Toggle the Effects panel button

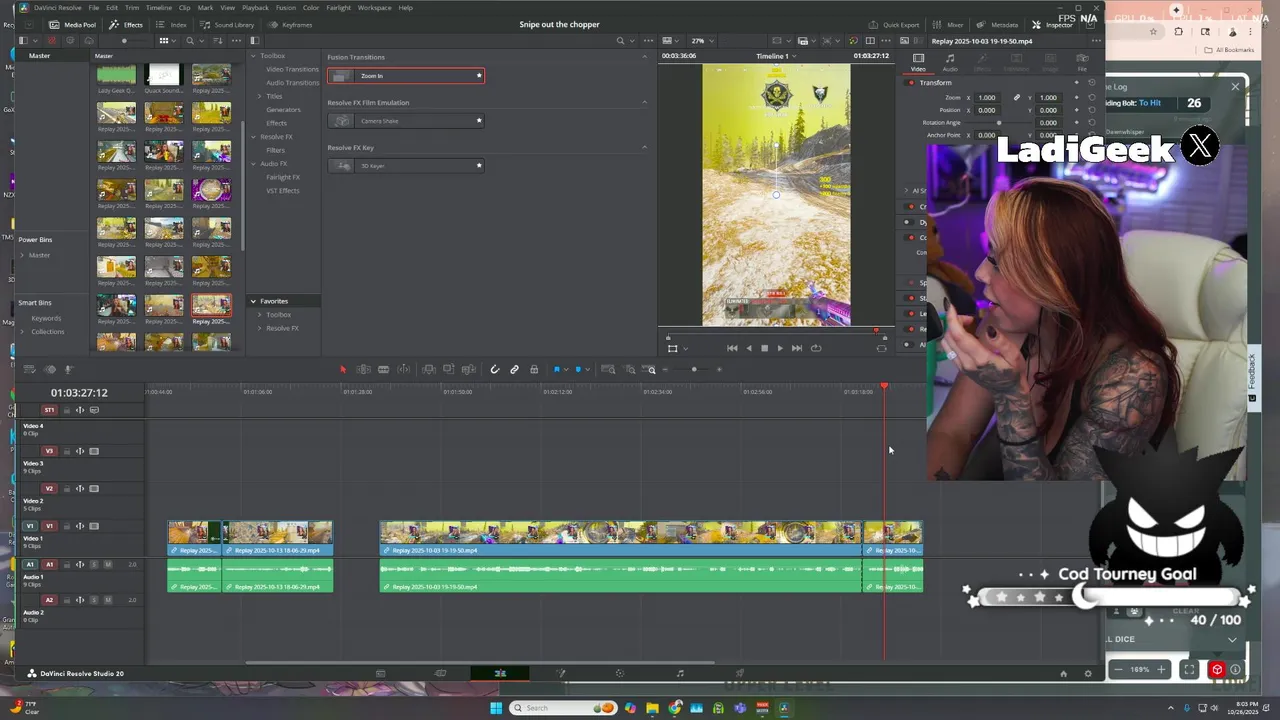tap(126, 24)
